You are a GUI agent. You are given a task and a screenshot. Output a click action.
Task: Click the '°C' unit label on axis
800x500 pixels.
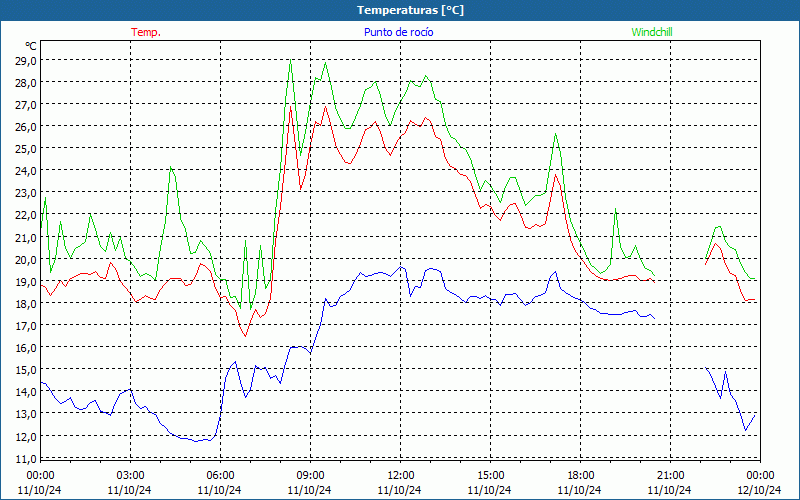click(x=31, y=46)
